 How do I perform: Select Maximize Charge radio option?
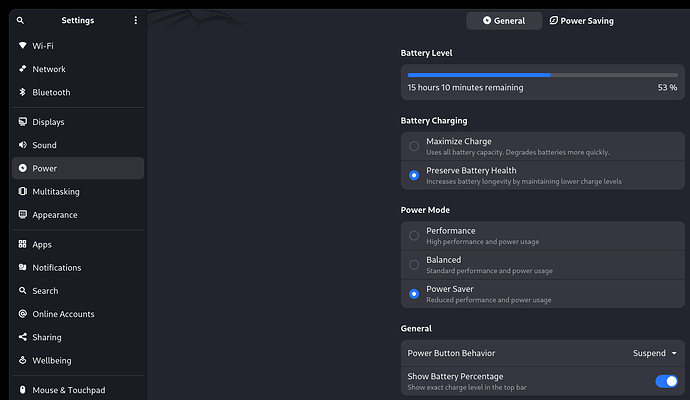[414, 146]
